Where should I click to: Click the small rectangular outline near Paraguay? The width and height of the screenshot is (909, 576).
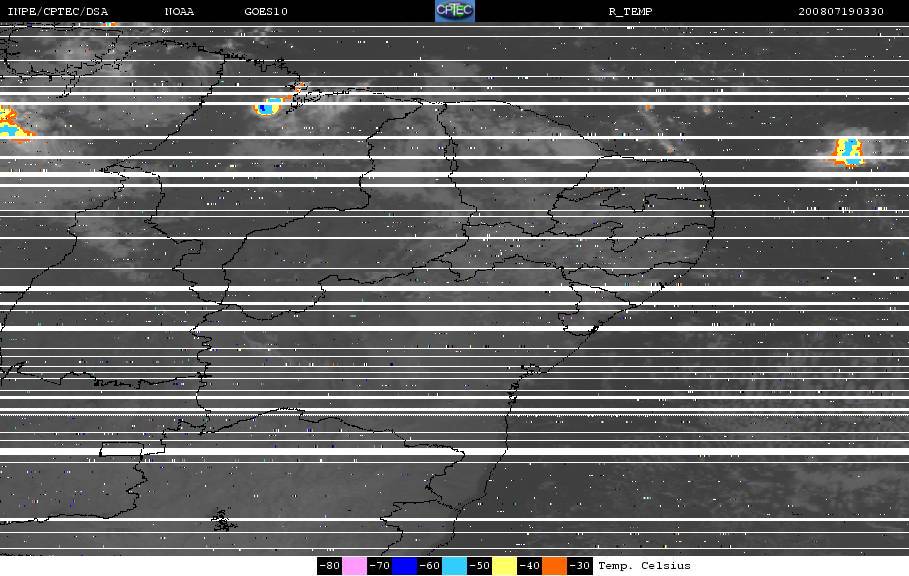[121, 449]
